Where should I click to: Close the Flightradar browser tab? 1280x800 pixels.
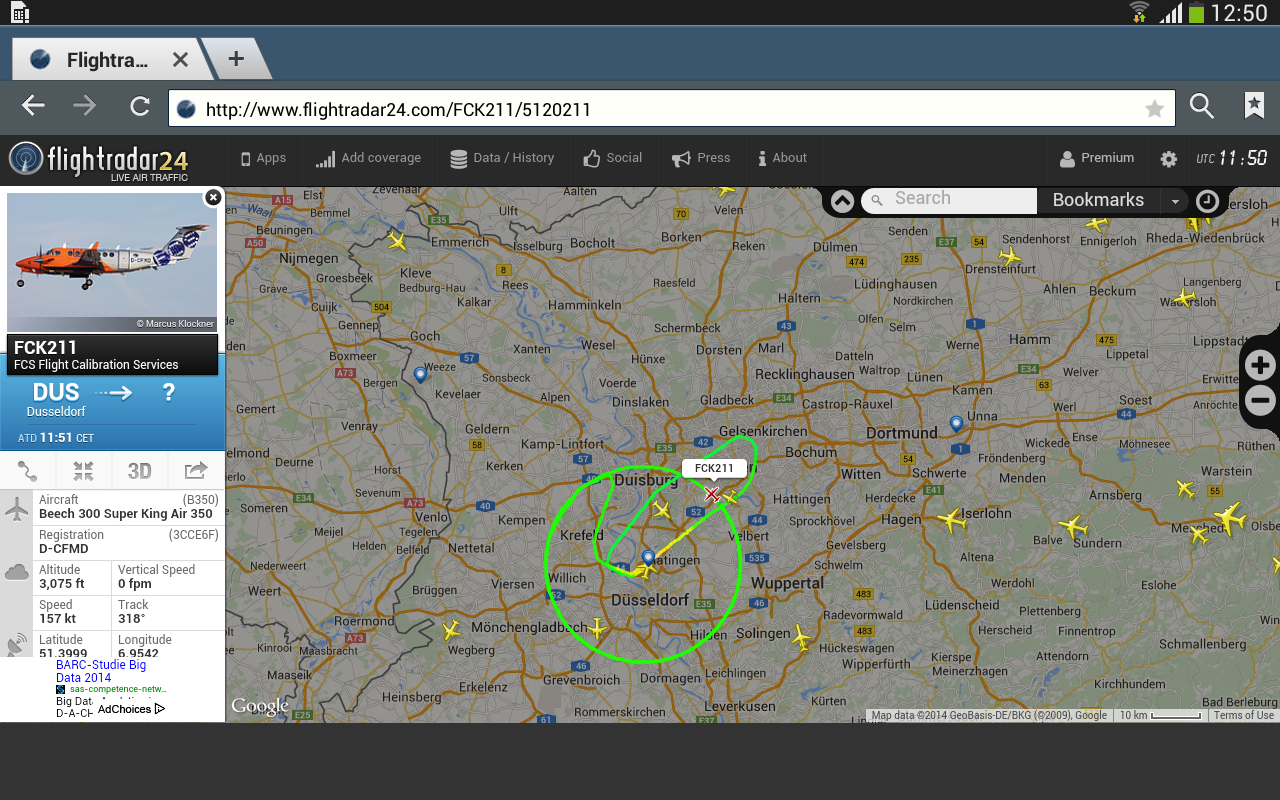pos(180,60)
